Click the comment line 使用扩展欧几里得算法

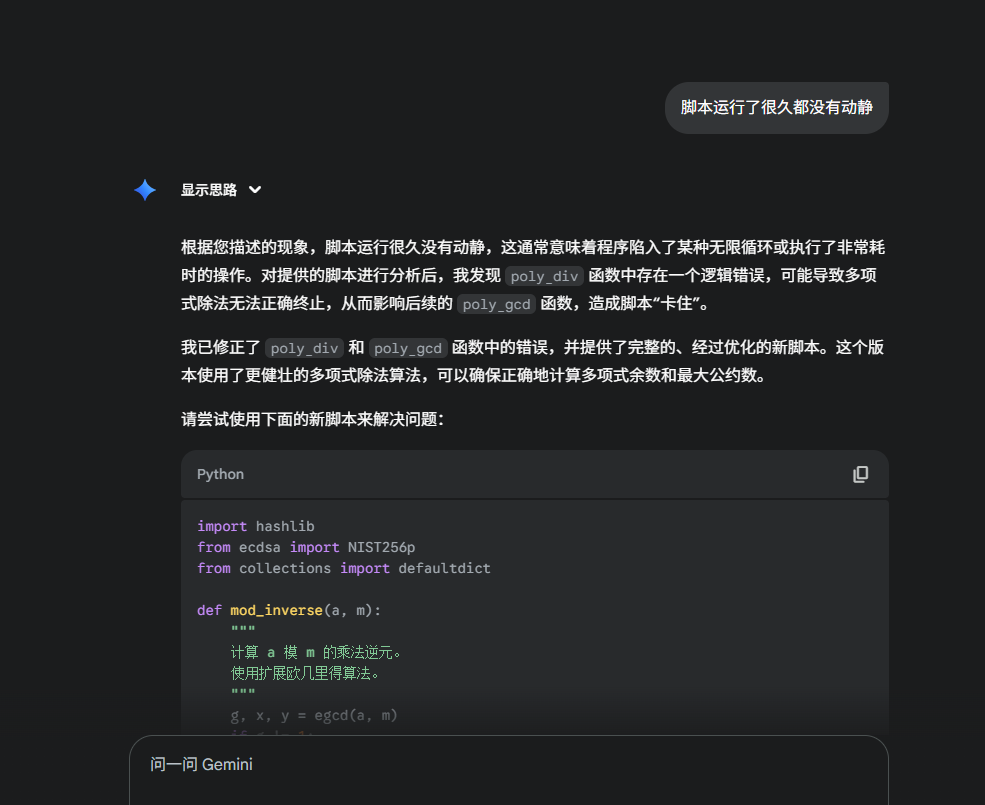pos(305,673)
